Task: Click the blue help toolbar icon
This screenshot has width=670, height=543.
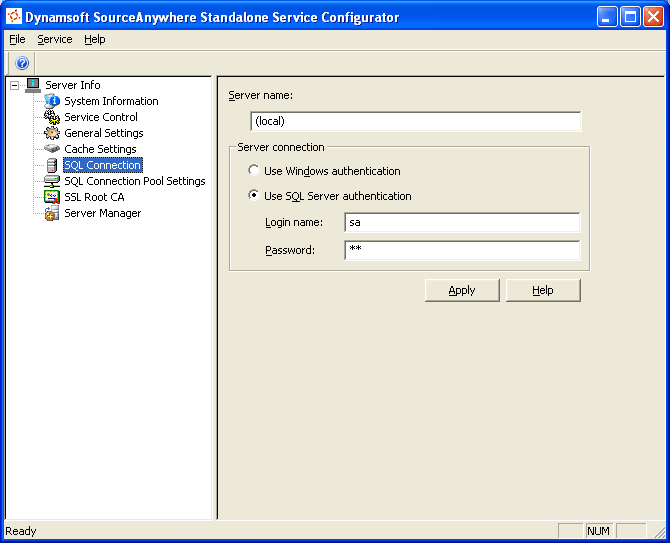Action: [22, 63]
